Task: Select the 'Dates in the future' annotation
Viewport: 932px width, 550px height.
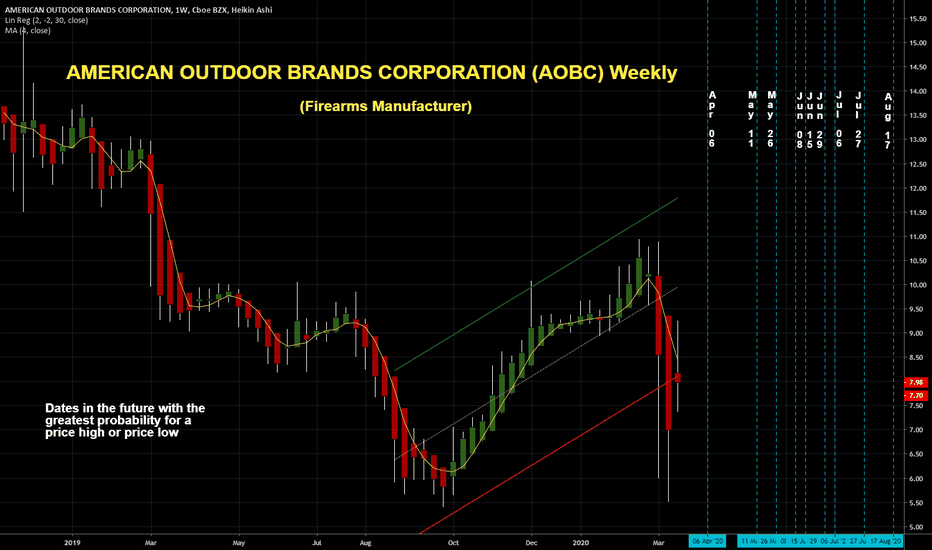Action: pos(125,420)
